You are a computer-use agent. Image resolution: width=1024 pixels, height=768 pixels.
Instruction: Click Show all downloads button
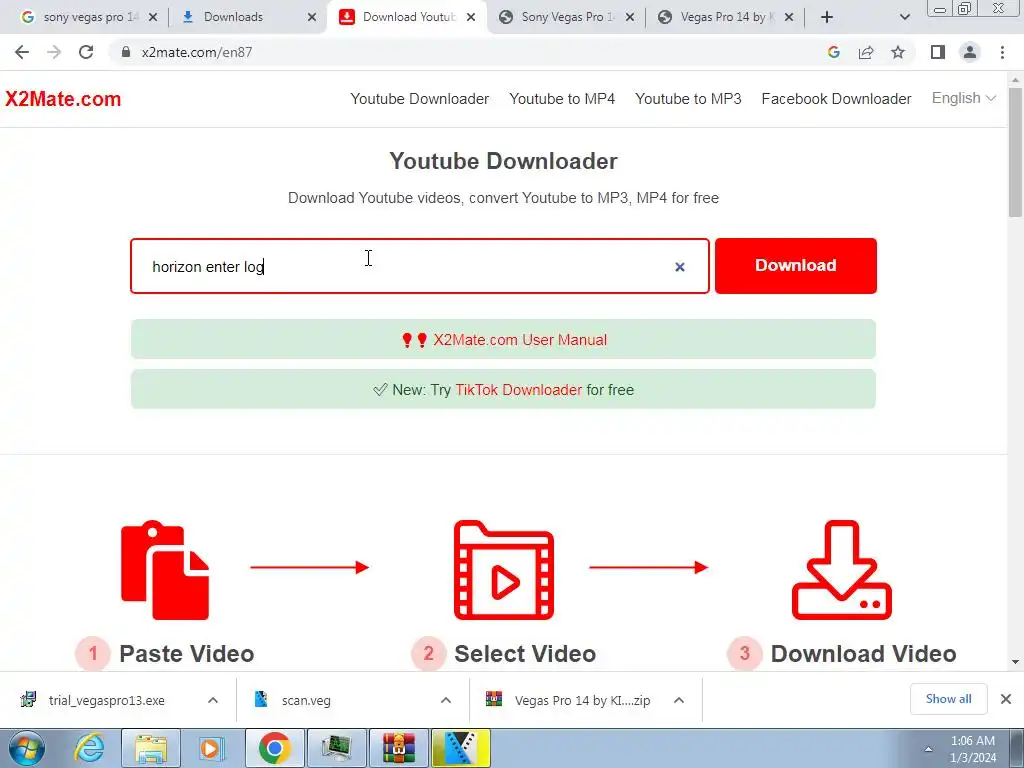point(948,699)
